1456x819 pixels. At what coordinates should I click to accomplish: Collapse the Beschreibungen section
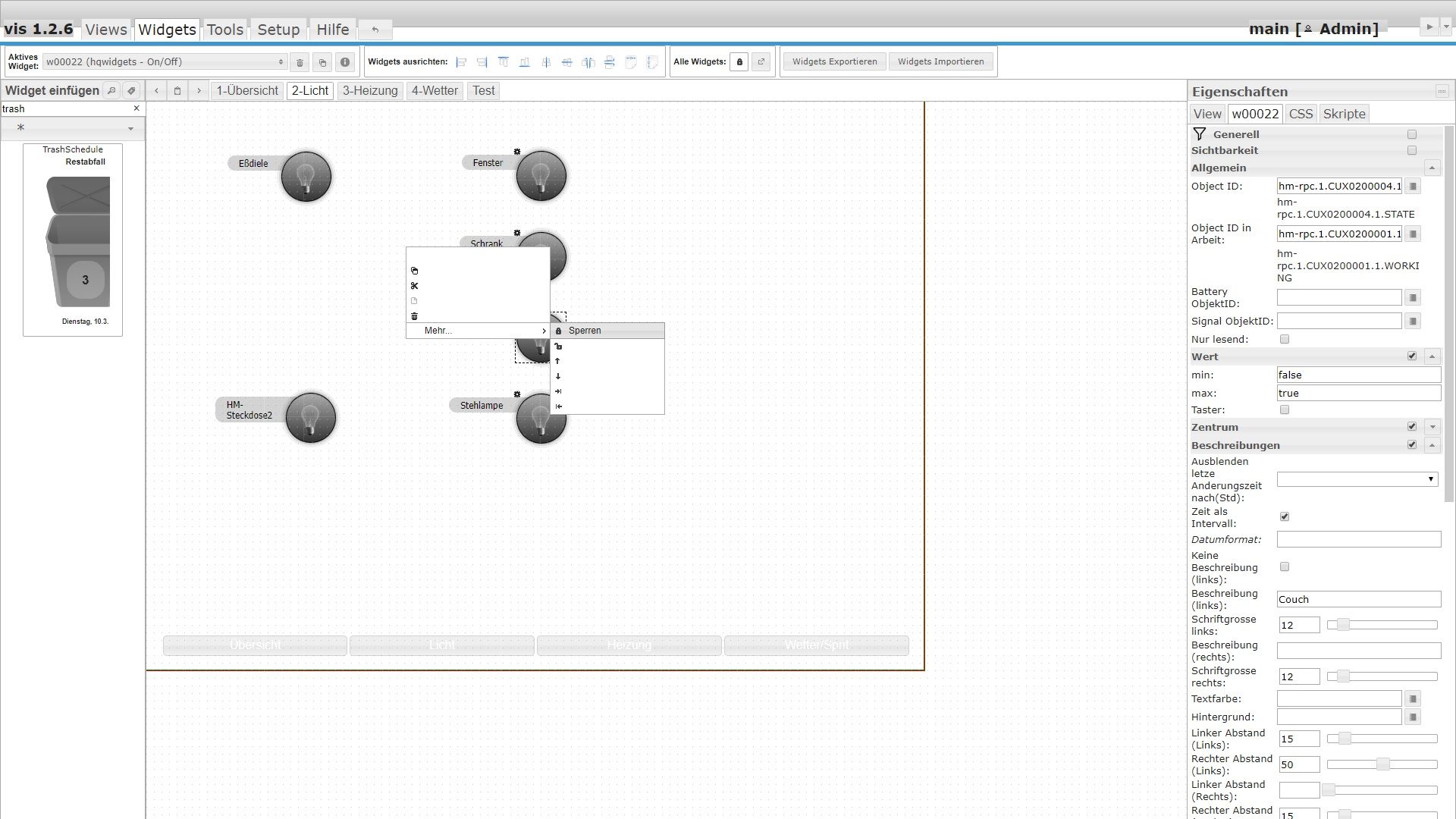tap(1432, 445)
